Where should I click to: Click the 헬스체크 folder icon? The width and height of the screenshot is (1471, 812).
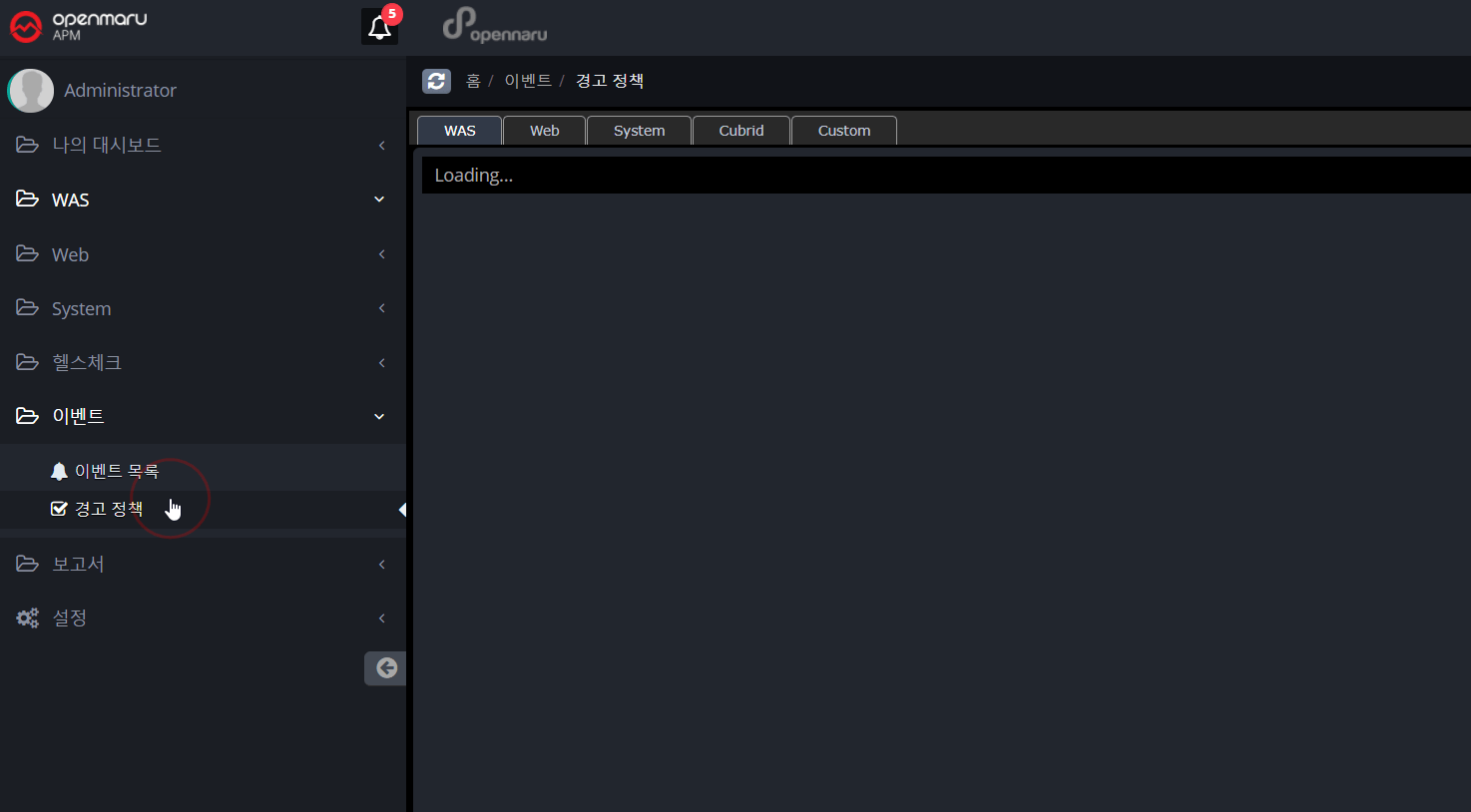coord(27,362)
